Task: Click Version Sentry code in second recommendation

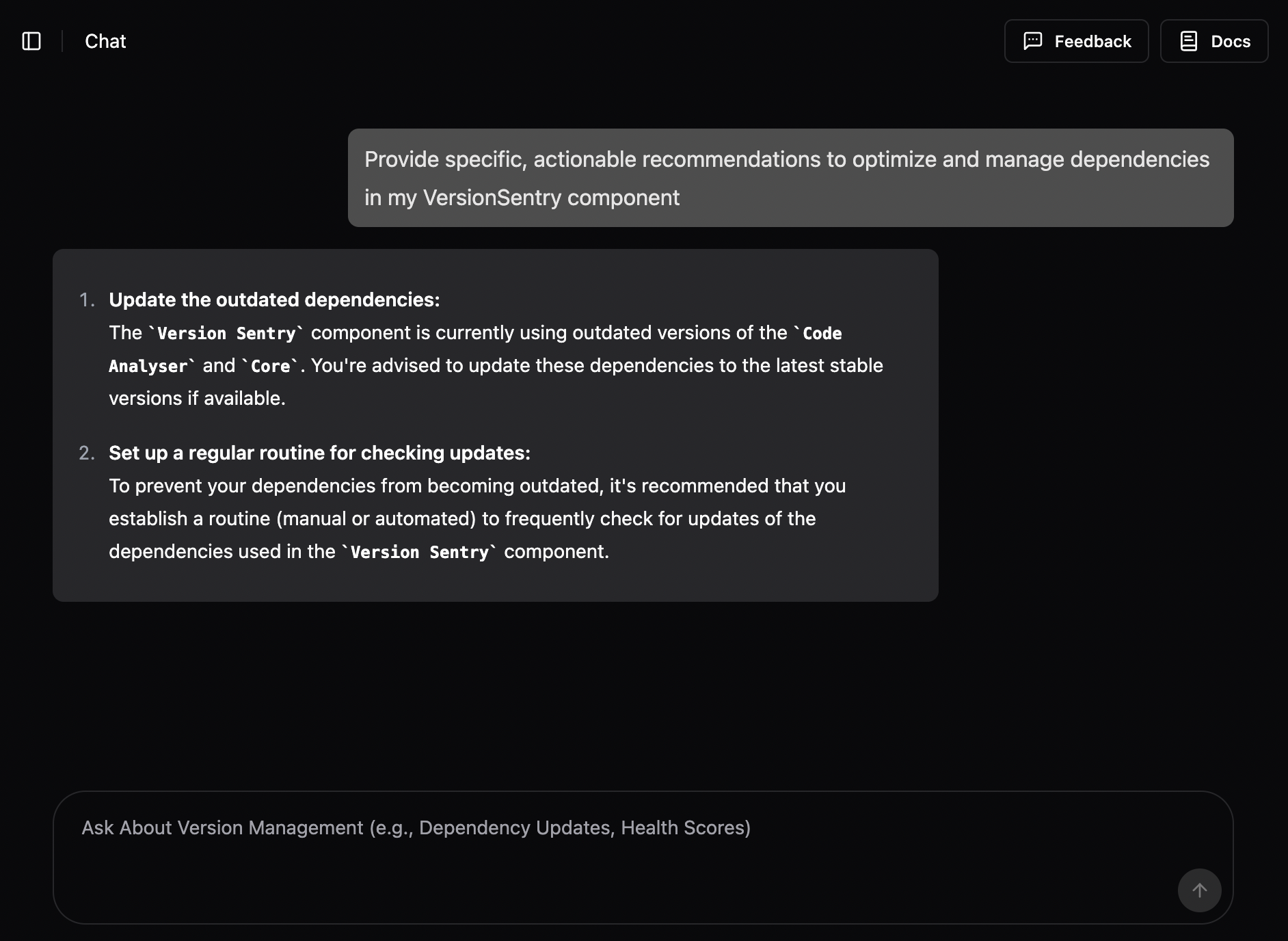Action: point(420,552)
